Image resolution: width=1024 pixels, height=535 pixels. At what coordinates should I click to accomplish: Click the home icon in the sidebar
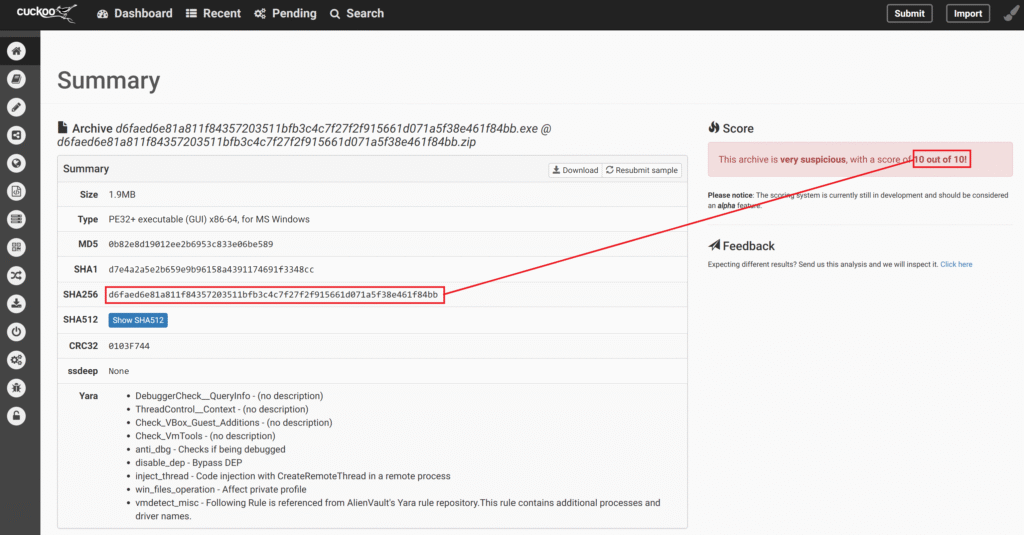[x=16, y=51]
